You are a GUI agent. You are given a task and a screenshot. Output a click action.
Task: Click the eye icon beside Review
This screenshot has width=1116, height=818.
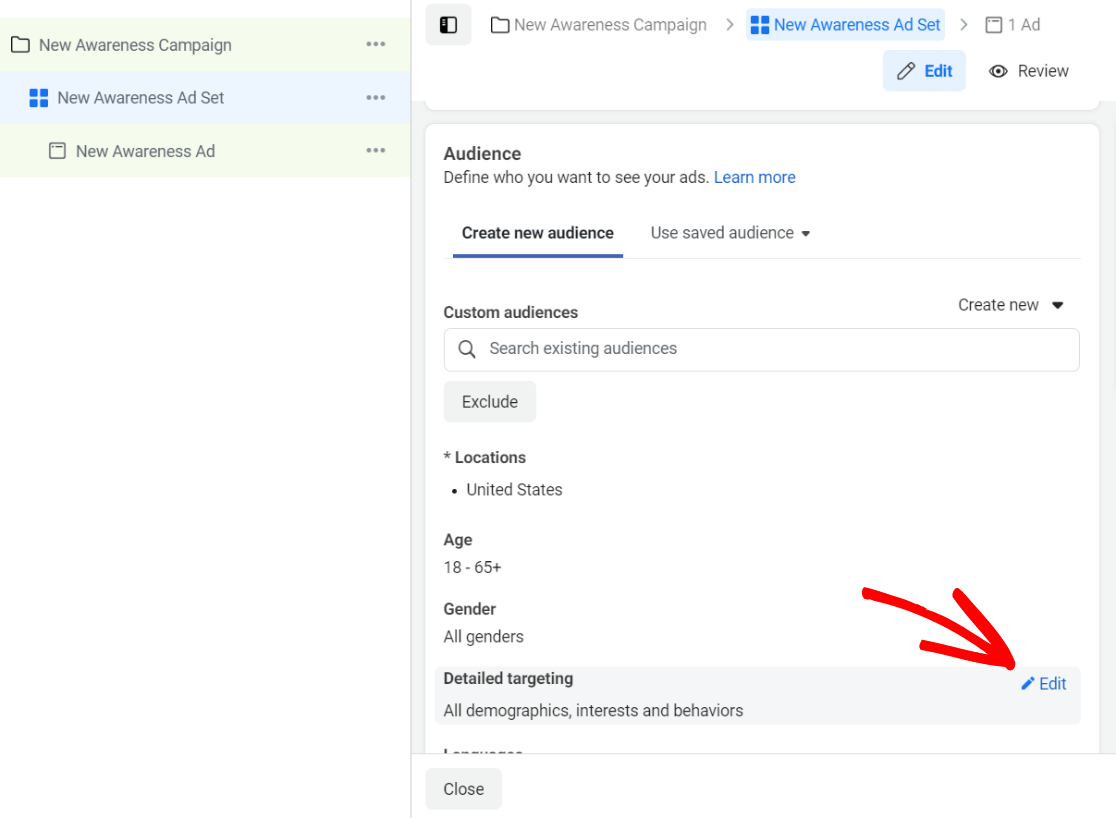(x=998, y=70)
